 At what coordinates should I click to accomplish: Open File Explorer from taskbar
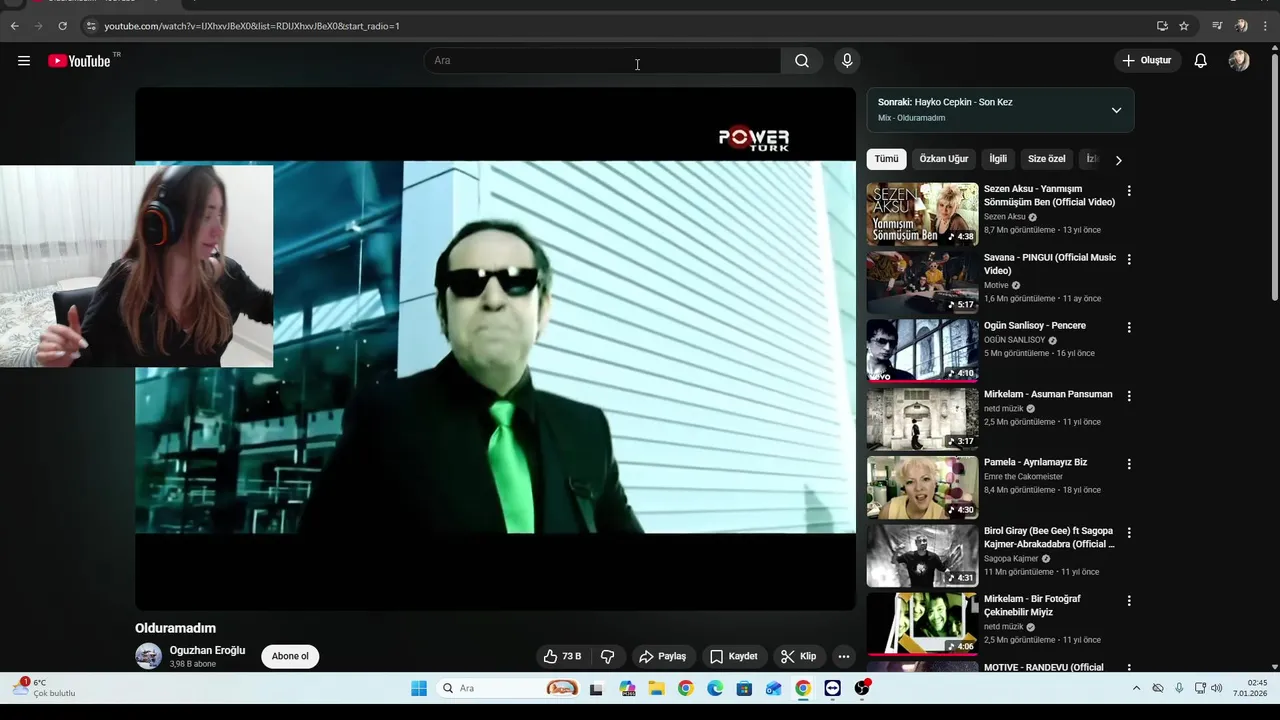(x=656, y=688)
